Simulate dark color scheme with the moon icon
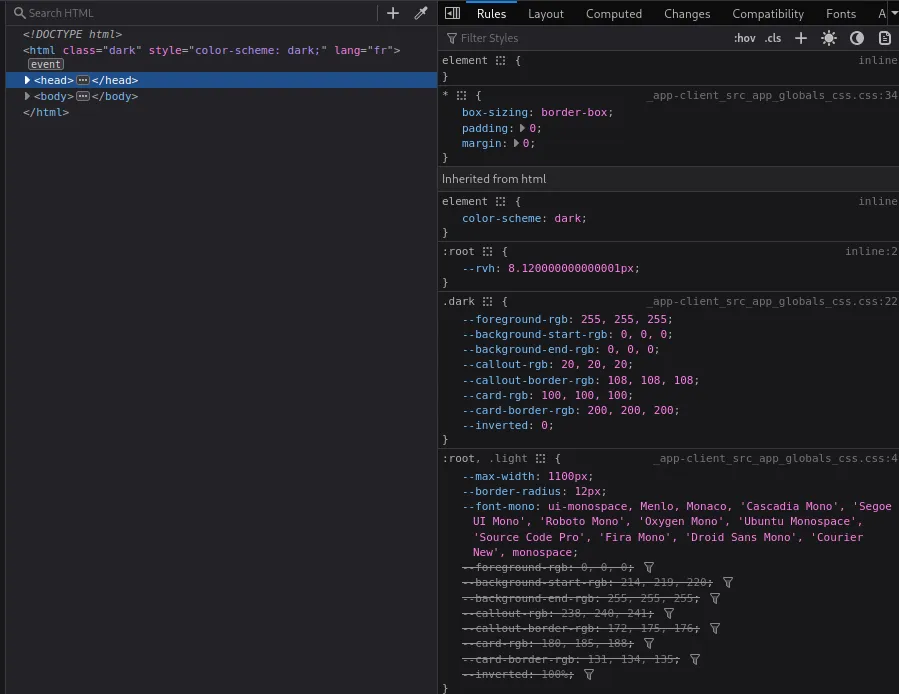Image resolution: width=899 pixels, height=694 pixels. point(856,37)
